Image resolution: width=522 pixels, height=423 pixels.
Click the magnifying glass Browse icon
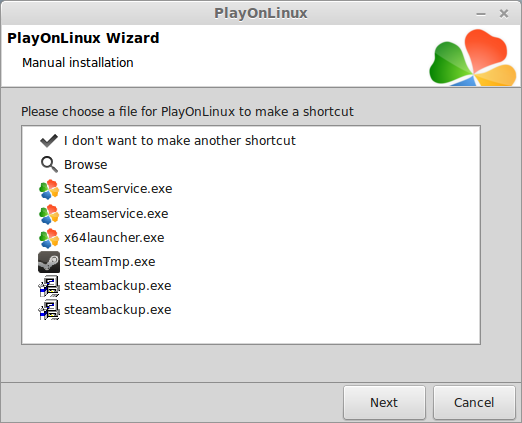pos(49,165)
